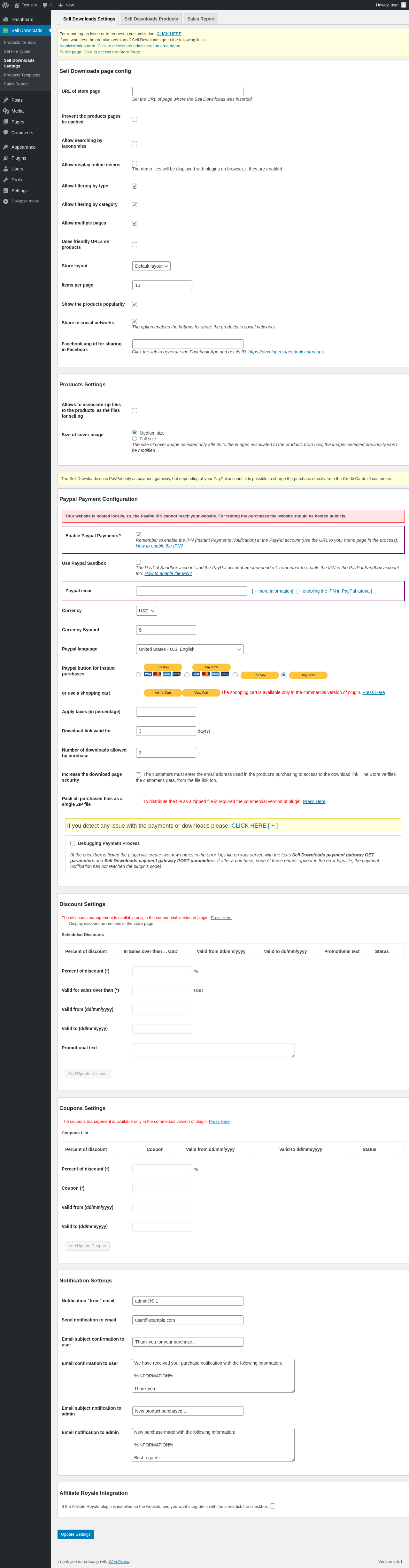
Task: Click the Paypal email input field
Action: [191, 591]
